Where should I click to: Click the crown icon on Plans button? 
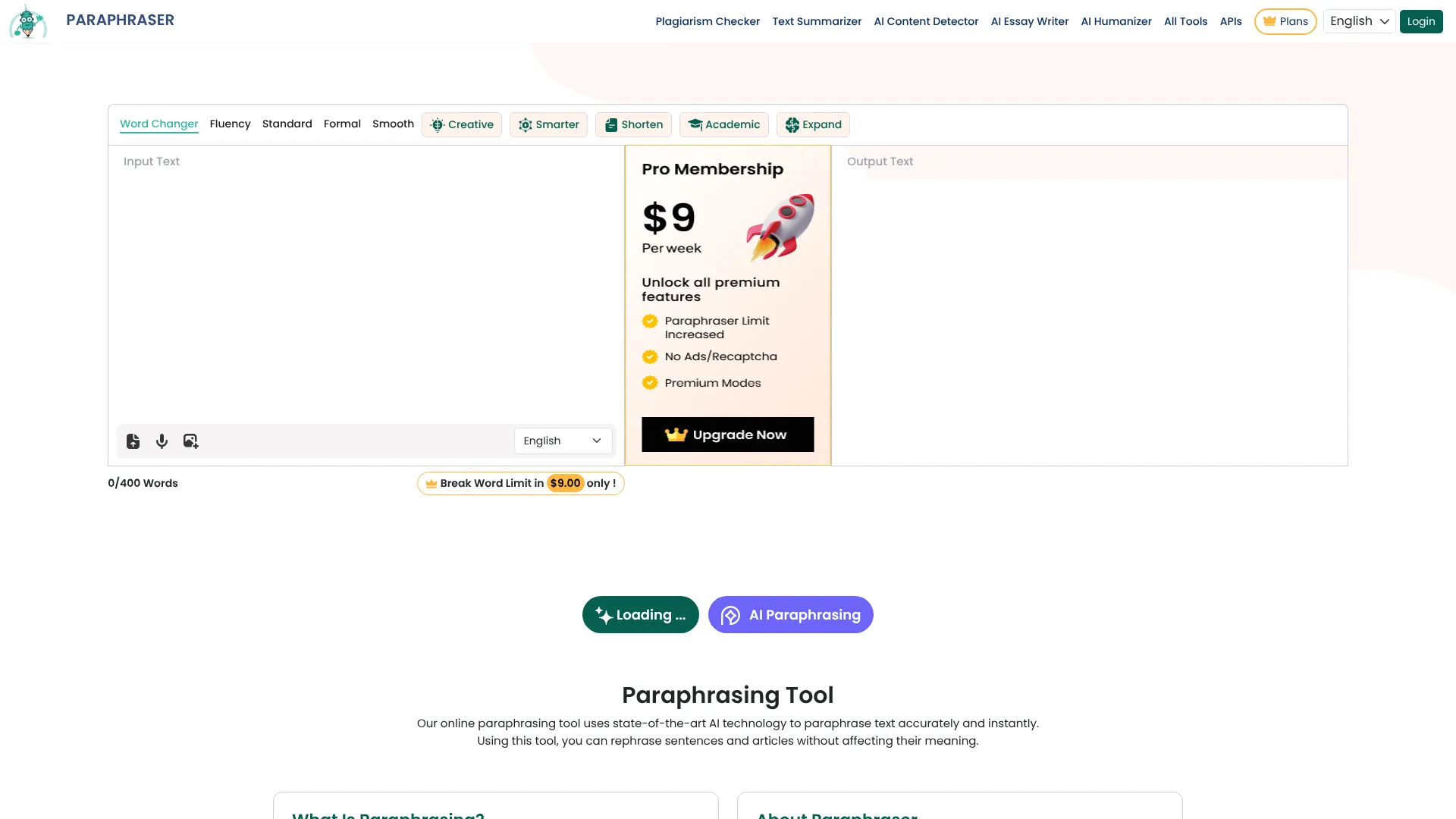tap(1269, 21)
